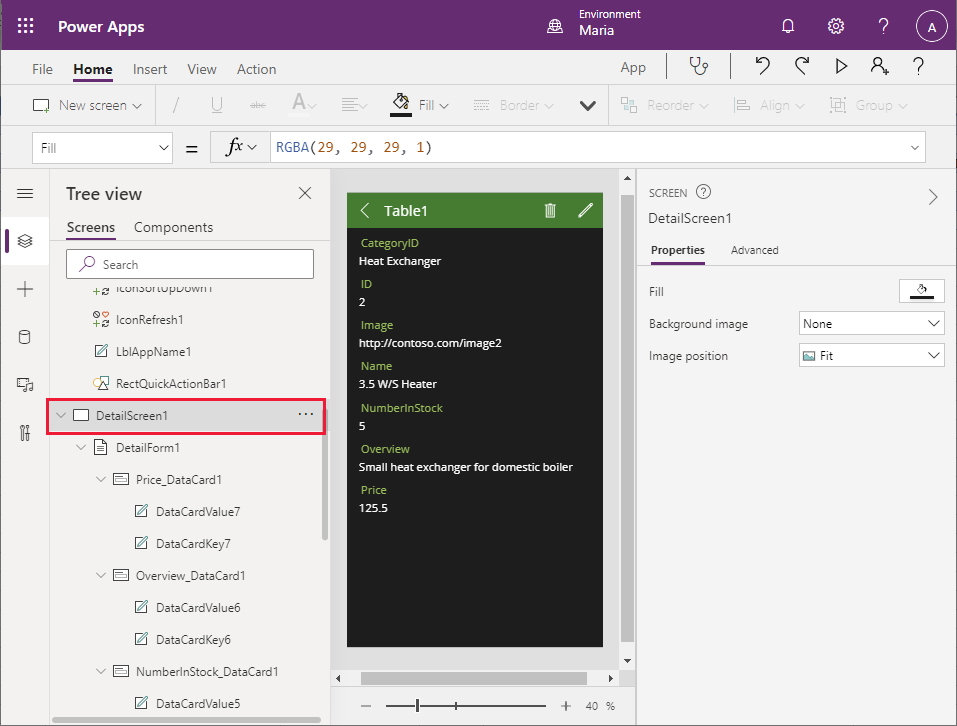Collapse the DetailScreen1 tree node
Image resolution: width=957 pixels, height=726 pixels.
(x=61, y=415)
